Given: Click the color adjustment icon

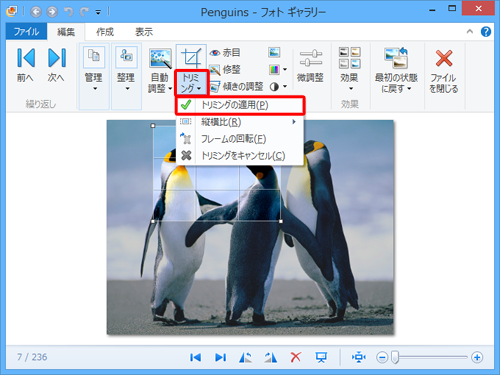Looking at the screenshot, I should click(x=274, y=70).
